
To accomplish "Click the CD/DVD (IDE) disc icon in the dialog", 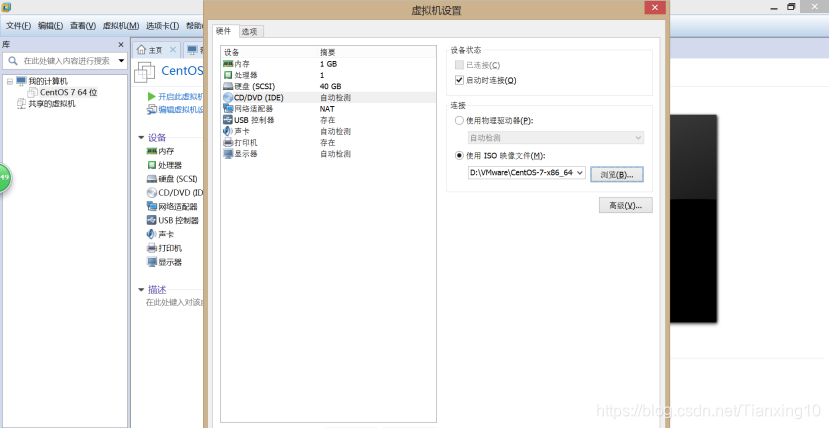I will tap(228, 97).
